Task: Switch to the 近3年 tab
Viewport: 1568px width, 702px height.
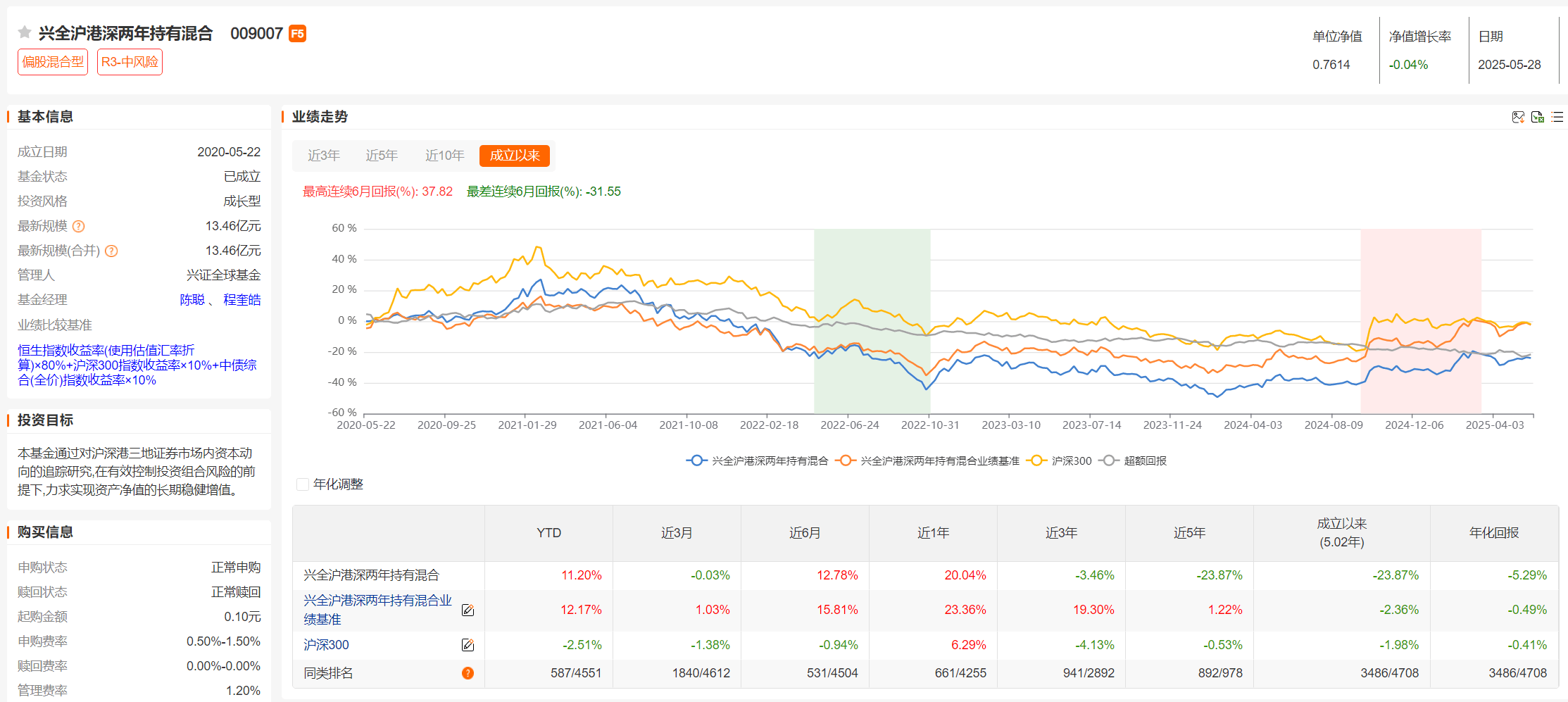Action: coord(324,156)
